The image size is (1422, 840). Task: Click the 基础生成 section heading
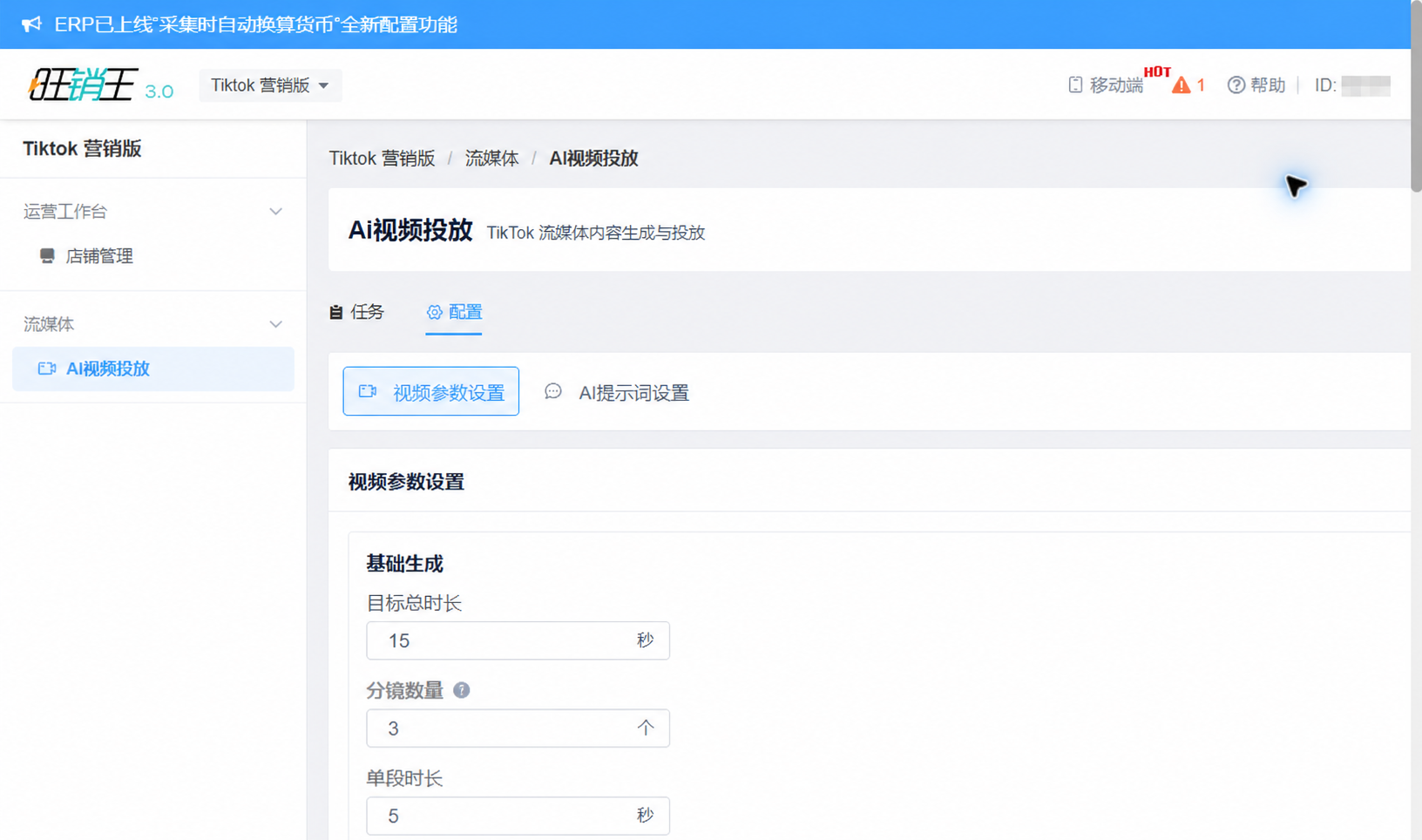(x=404, y=564)
